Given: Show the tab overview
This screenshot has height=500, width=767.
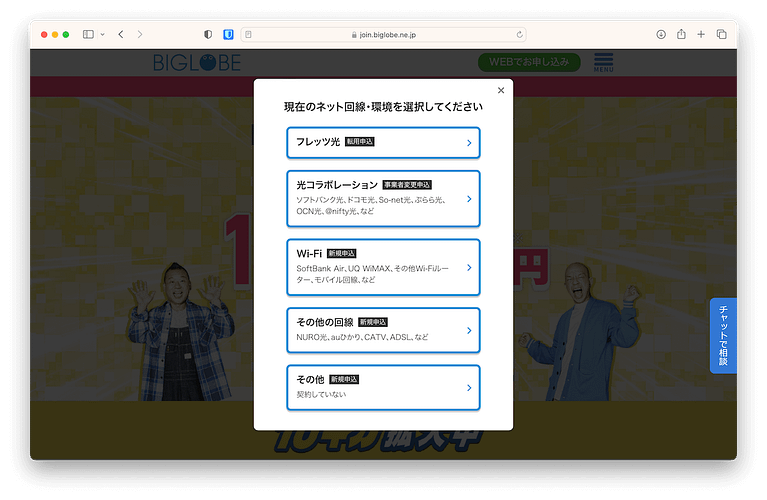Looking at the screenshot, I should 722,34.
